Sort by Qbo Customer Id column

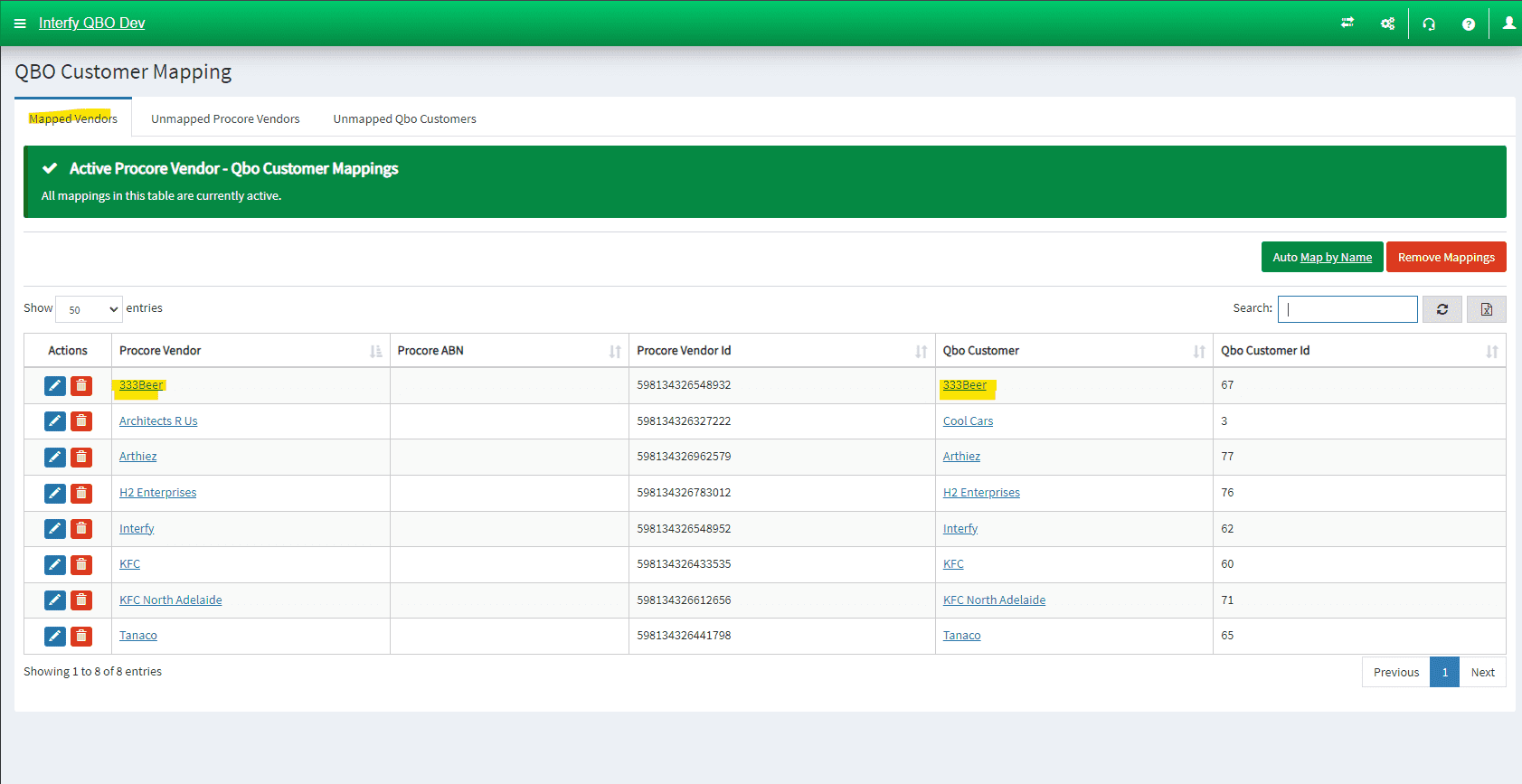pyautogui.click(x=1491, y=351)
